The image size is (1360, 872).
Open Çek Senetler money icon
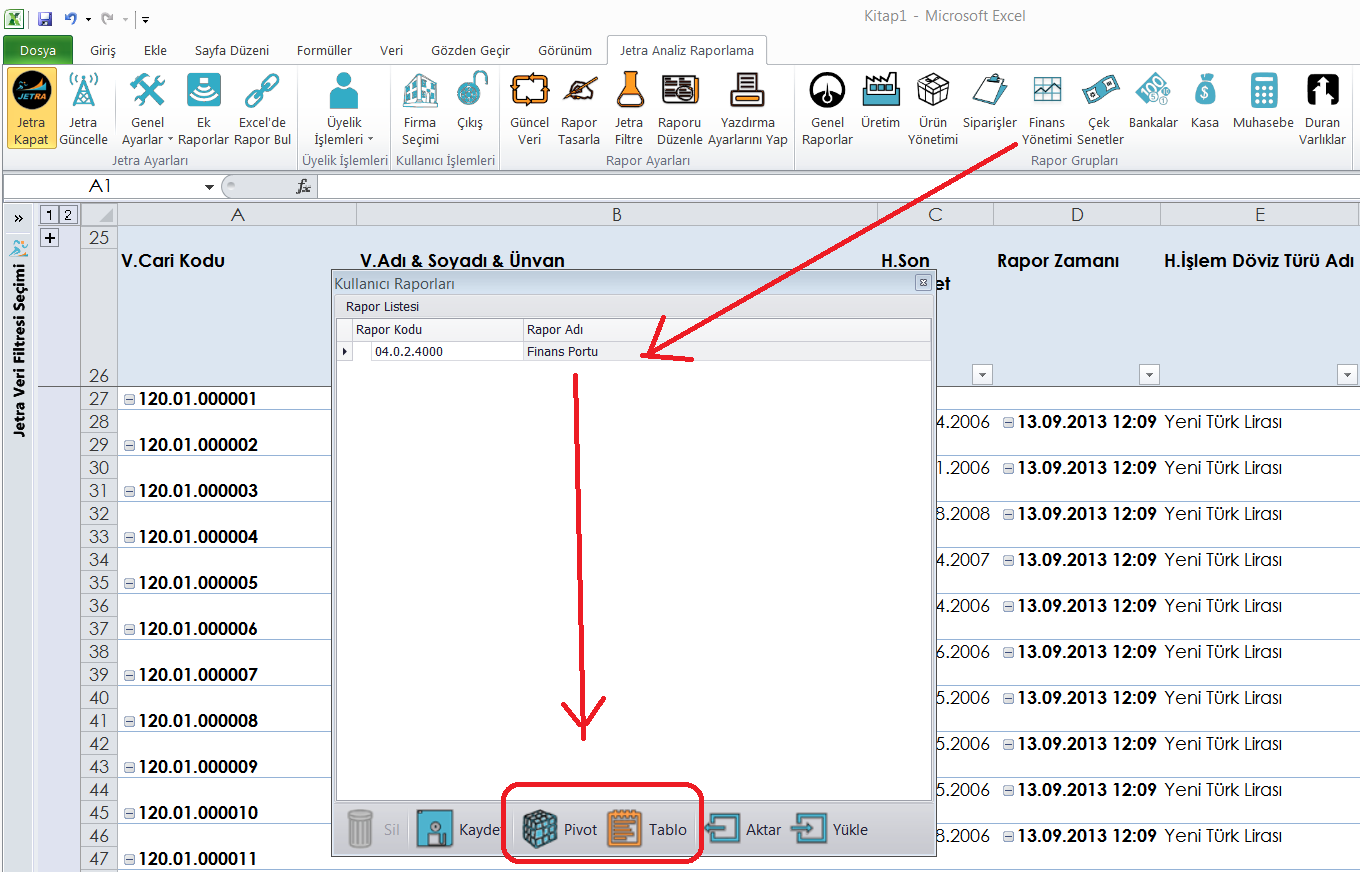click(x=1100, y=91)
